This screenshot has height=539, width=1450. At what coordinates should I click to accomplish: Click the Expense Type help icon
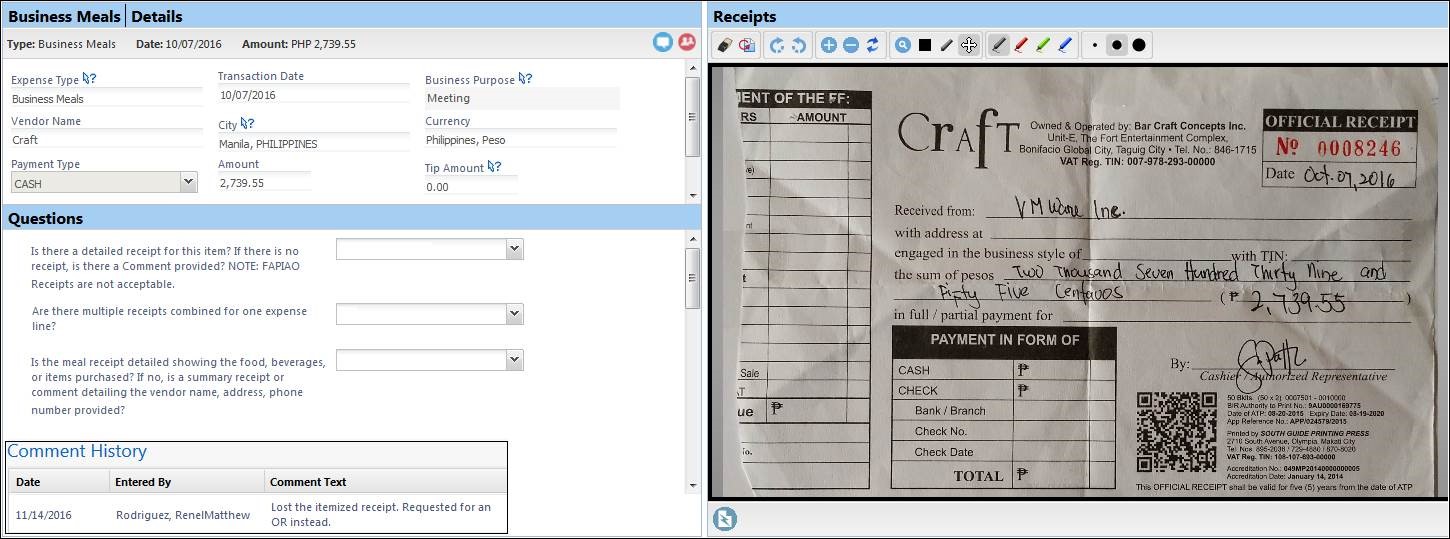click(90, 79)
